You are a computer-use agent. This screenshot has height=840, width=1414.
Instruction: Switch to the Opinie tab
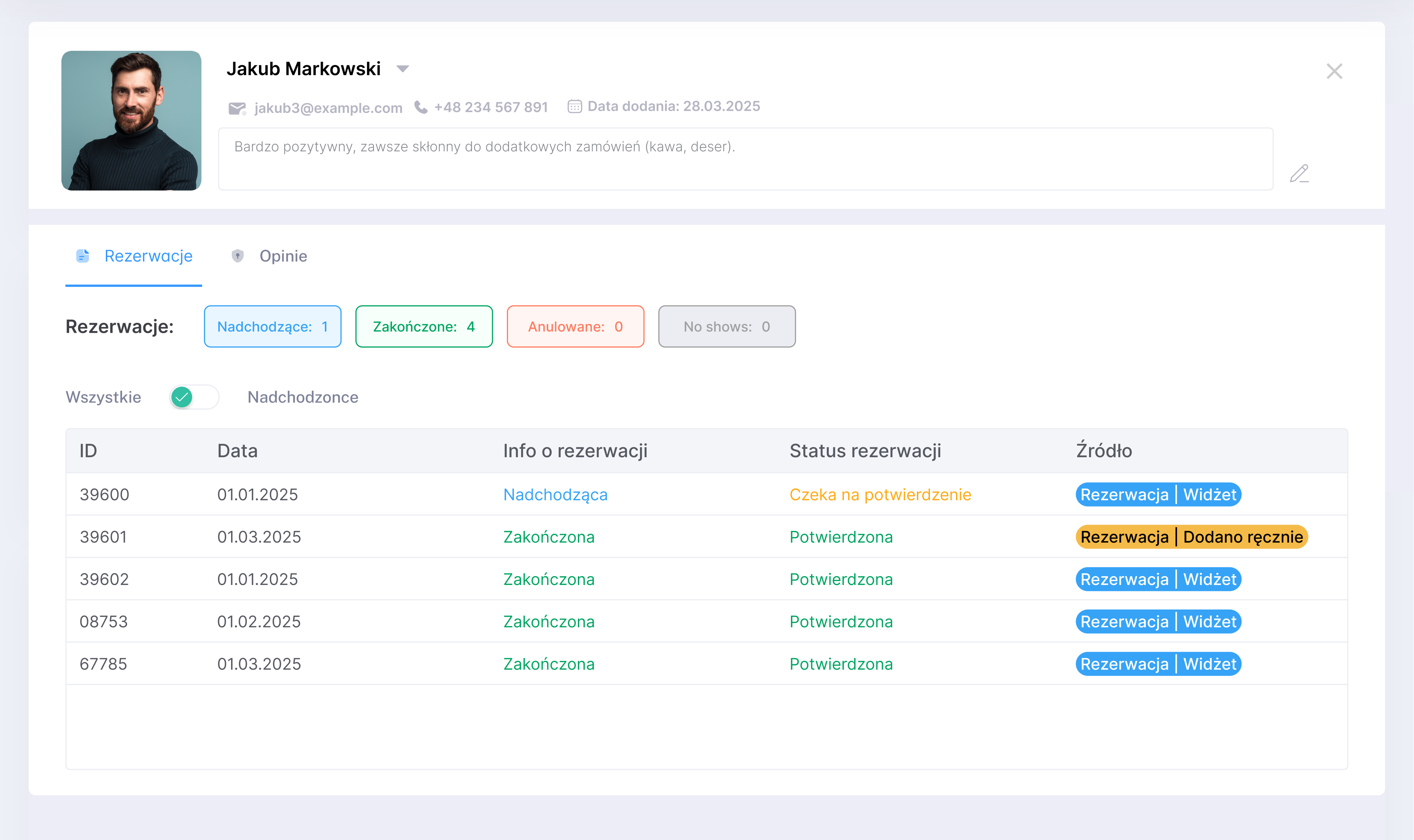pos(283,256)
